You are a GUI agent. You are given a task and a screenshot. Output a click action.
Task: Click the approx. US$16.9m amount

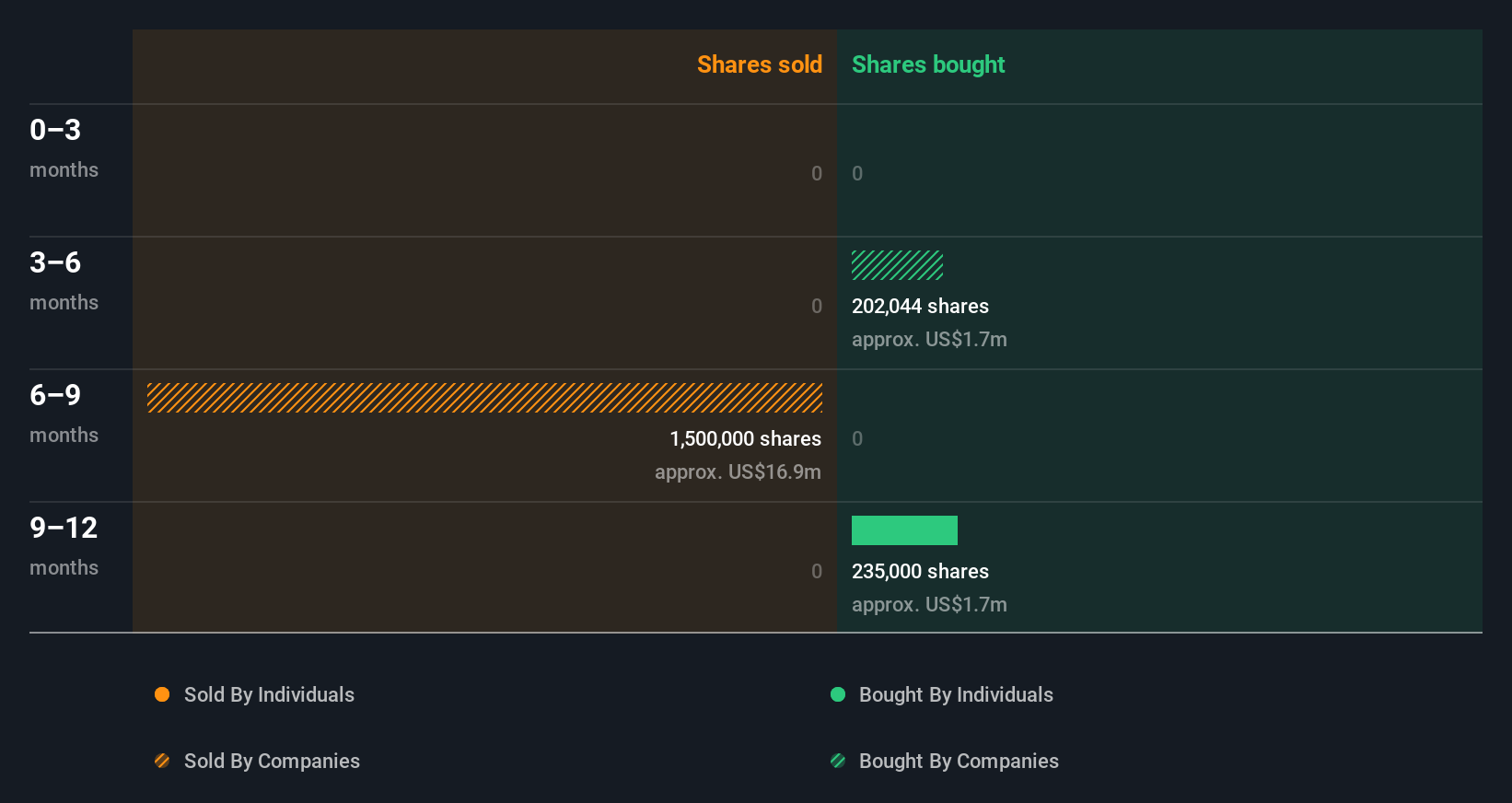(x=738, y=472)
